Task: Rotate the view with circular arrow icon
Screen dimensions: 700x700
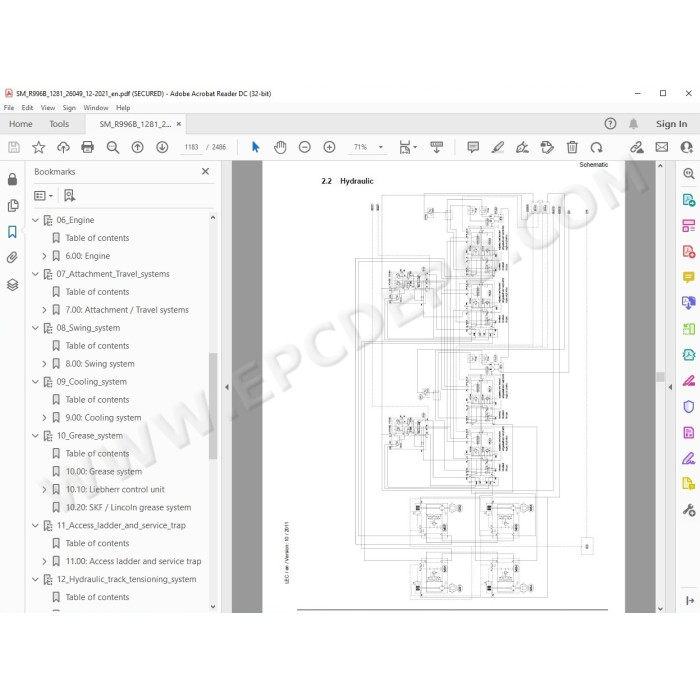Action: tap(596, 147)
